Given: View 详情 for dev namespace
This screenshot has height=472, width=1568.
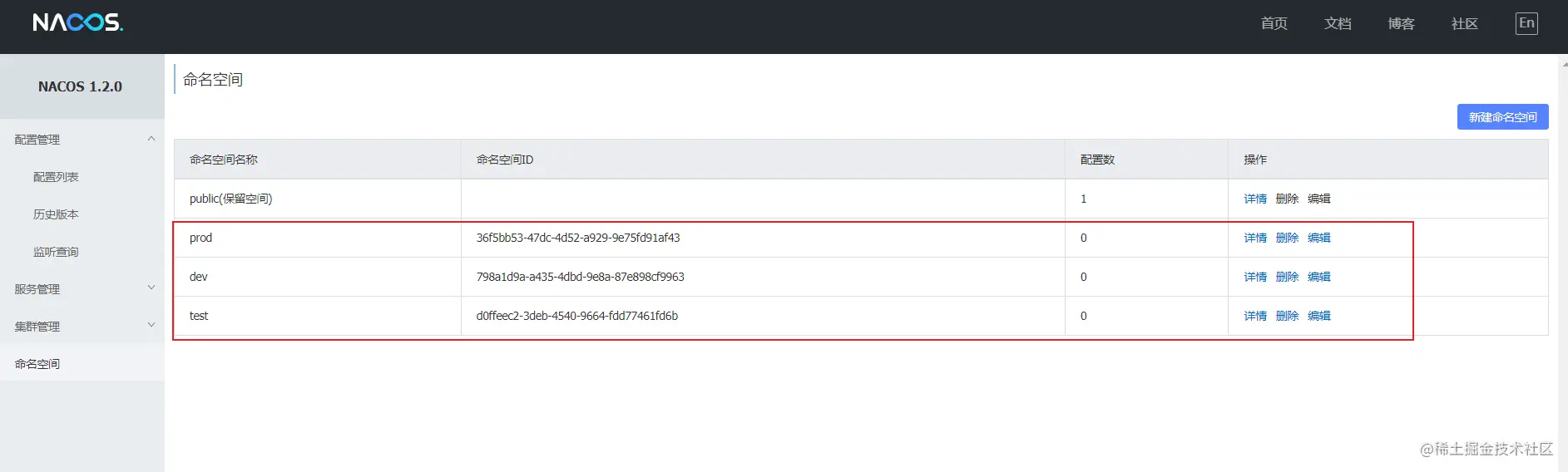Looking at the screenshot, I should click(x=1255, y=277).
